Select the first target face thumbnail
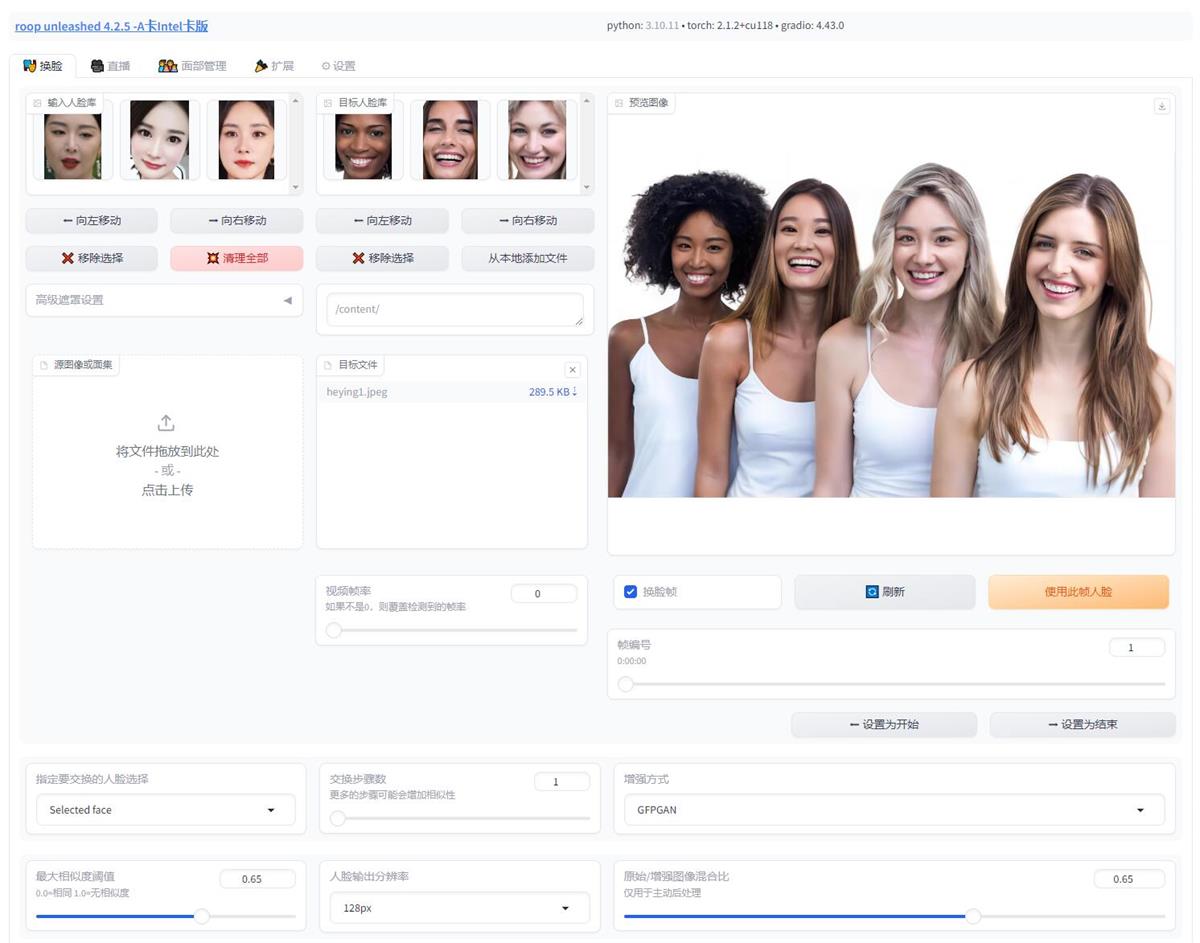 (363, 140)
